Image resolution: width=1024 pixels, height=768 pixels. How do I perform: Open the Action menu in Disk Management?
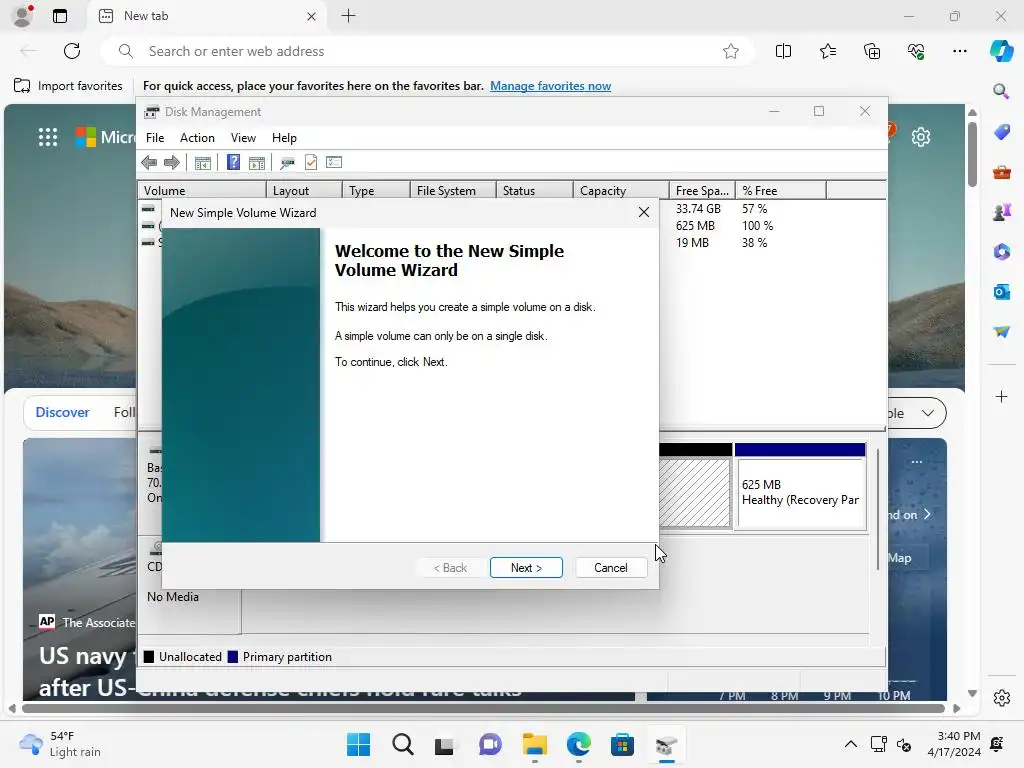point(197,138)
